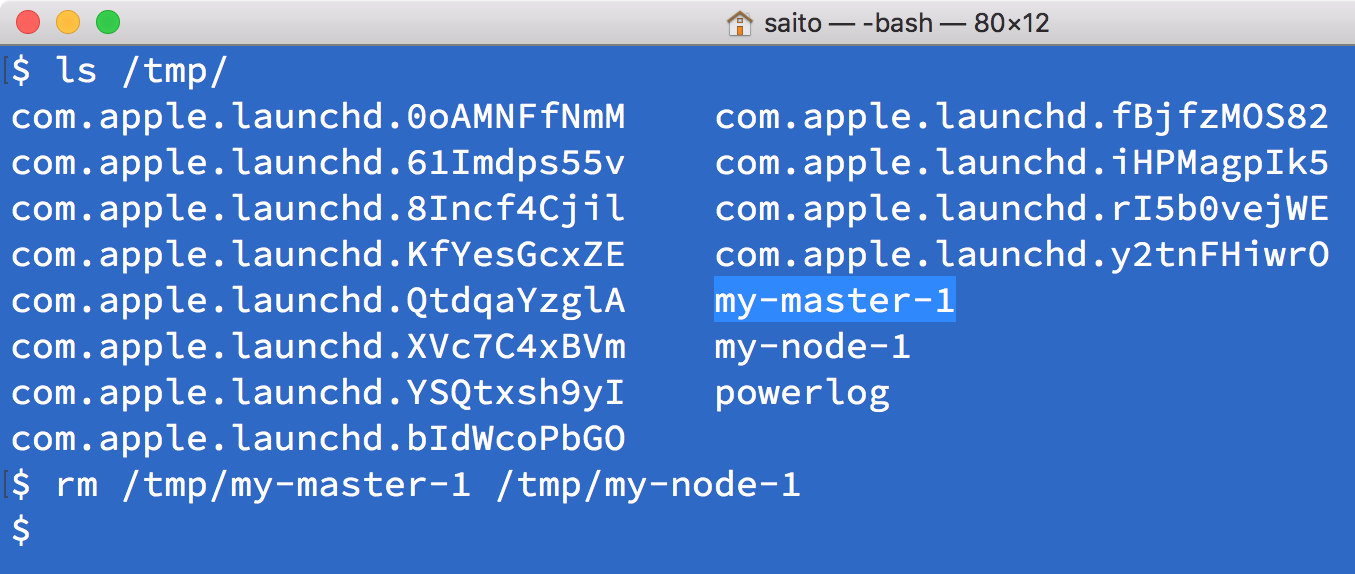This screenshot has width=1355, height=574.
Task: Click com.apple.launchd.8Incf4Cjil entry
Action: pyautogui.click(x=318, y=209)
